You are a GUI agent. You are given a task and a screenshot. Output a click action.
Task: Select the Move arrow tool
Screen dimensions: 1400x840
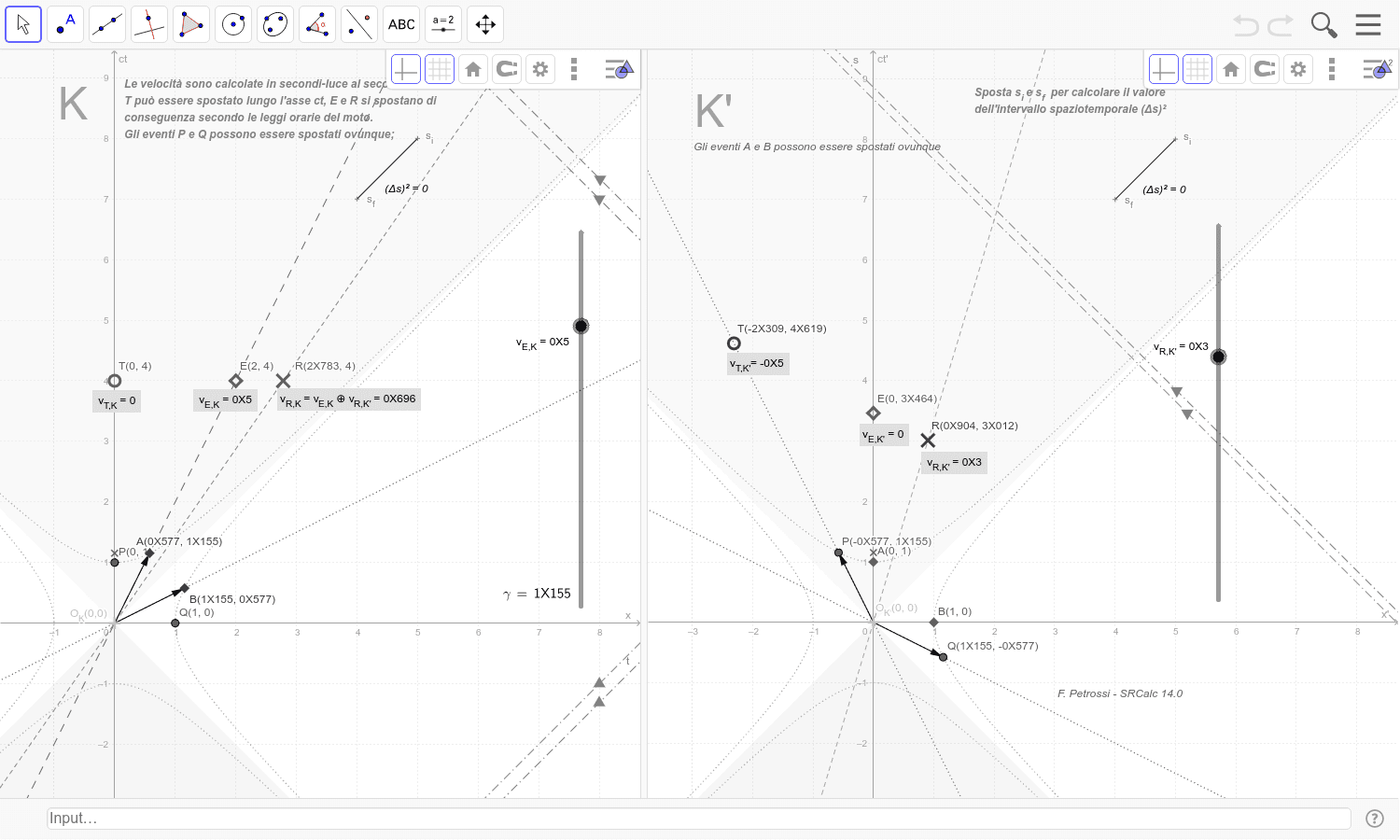(x=23, y=24)
